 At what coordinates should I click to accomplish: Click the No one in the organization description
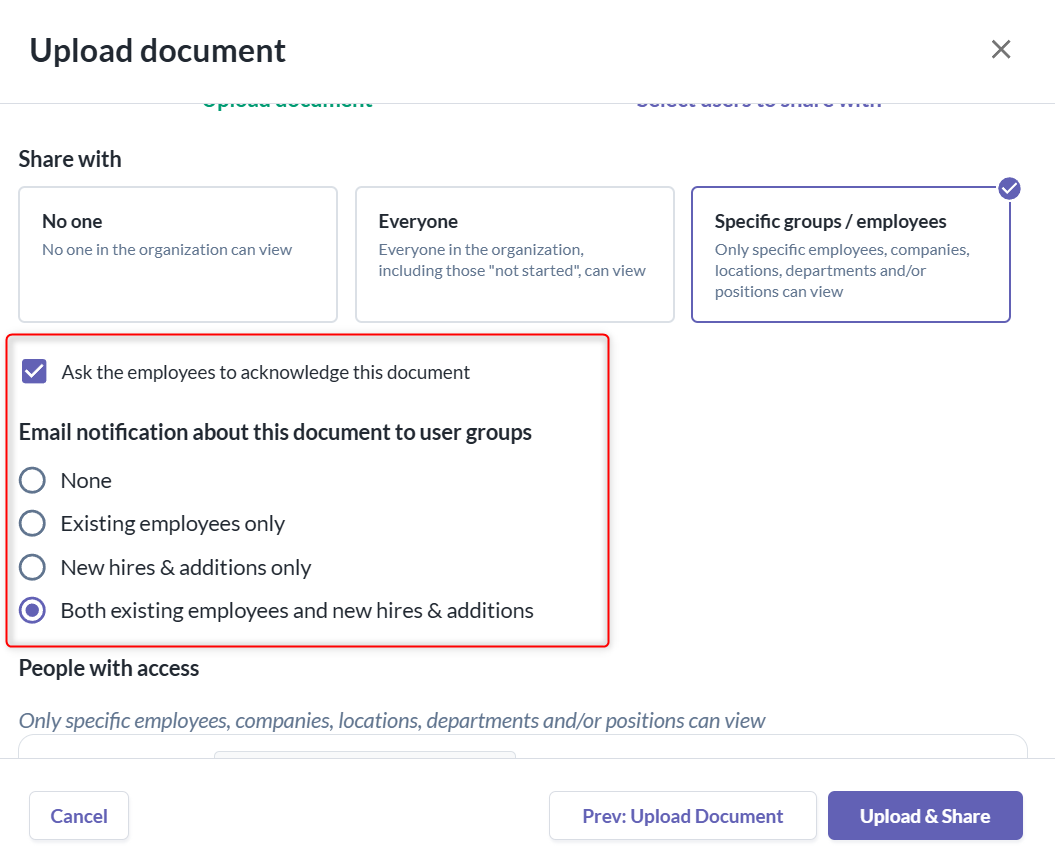167,250
